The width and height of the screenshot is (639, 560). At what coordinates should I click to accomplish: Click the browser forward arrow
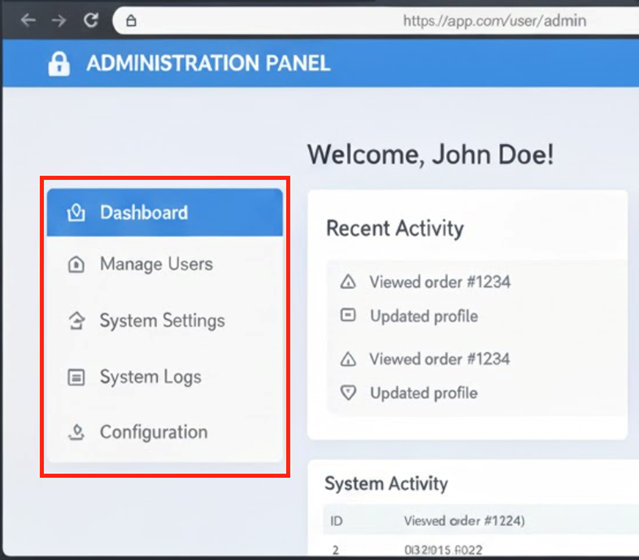pos(58,20)
